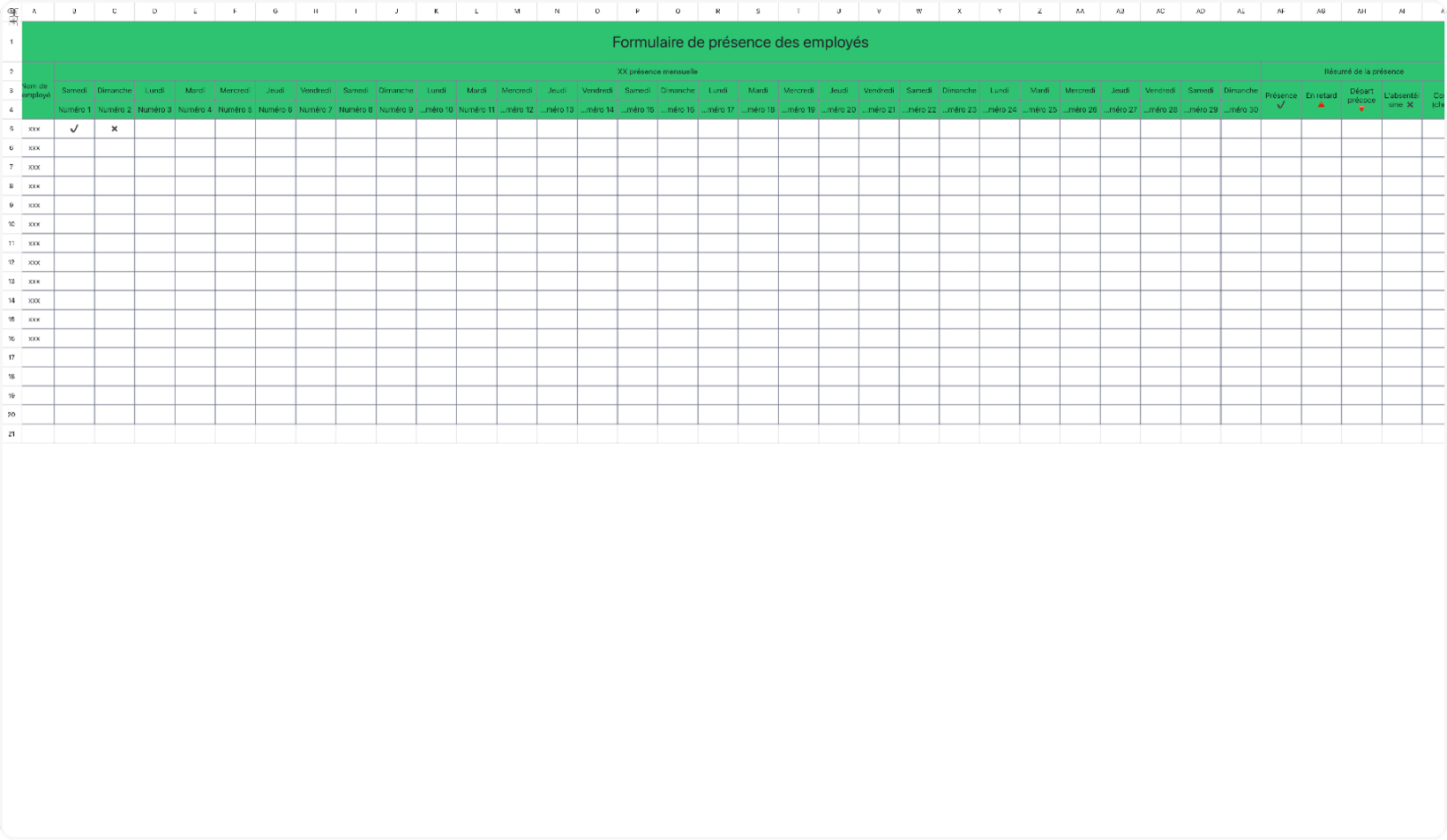Screen dimensions: 1447x840
Task: Click the L'absentéisme header cell with X
Action: coord(1402,100)
